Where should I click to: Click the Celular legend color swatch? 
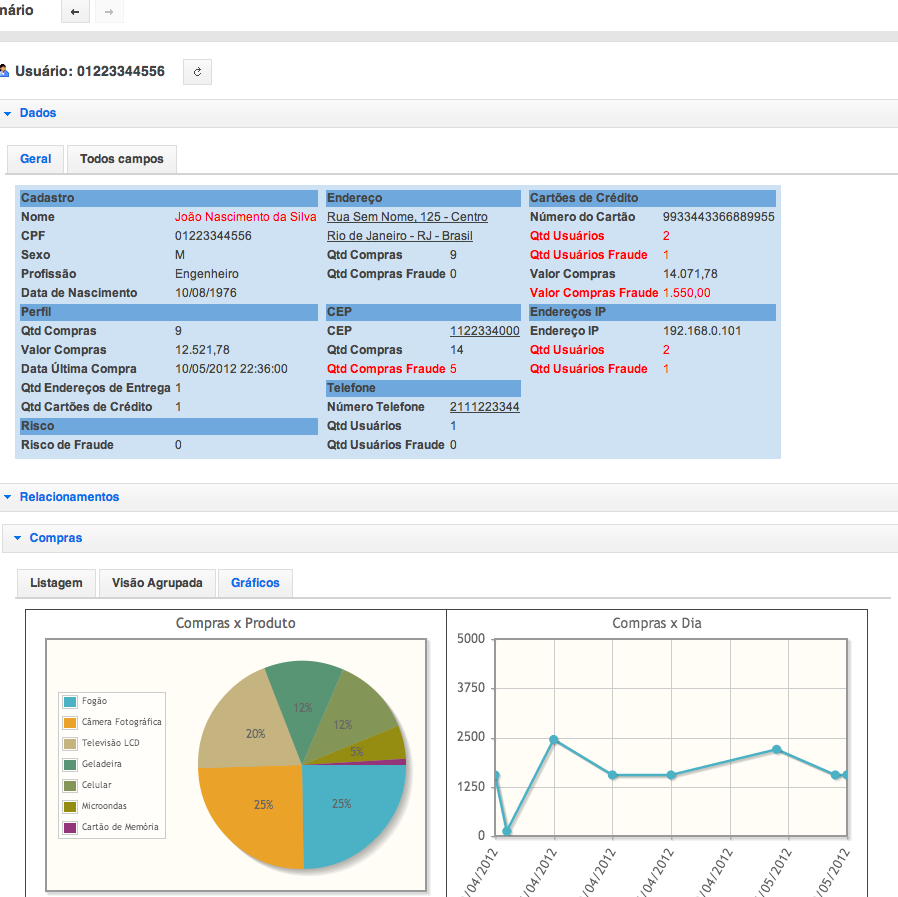click(70, 786)
